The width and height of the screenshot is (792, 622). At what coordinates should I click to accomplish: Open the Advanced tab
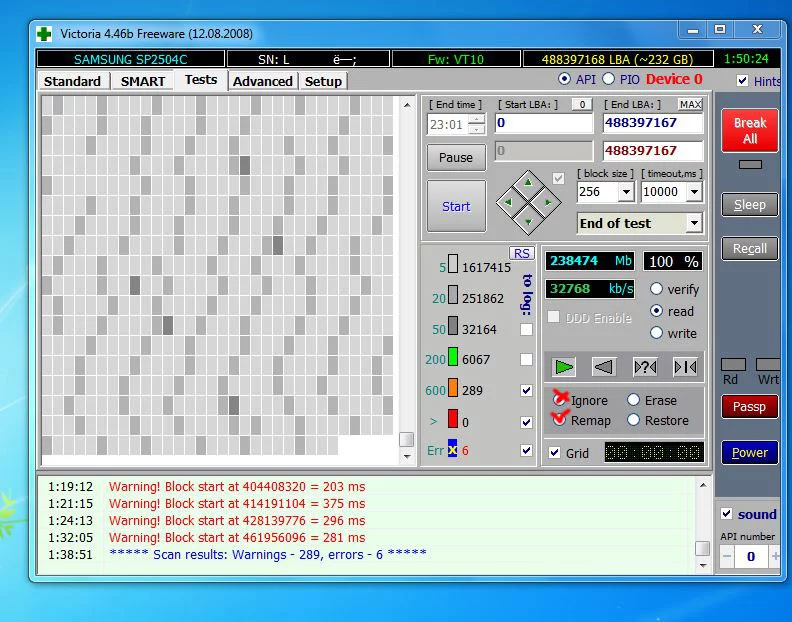(x=262, y=81)
